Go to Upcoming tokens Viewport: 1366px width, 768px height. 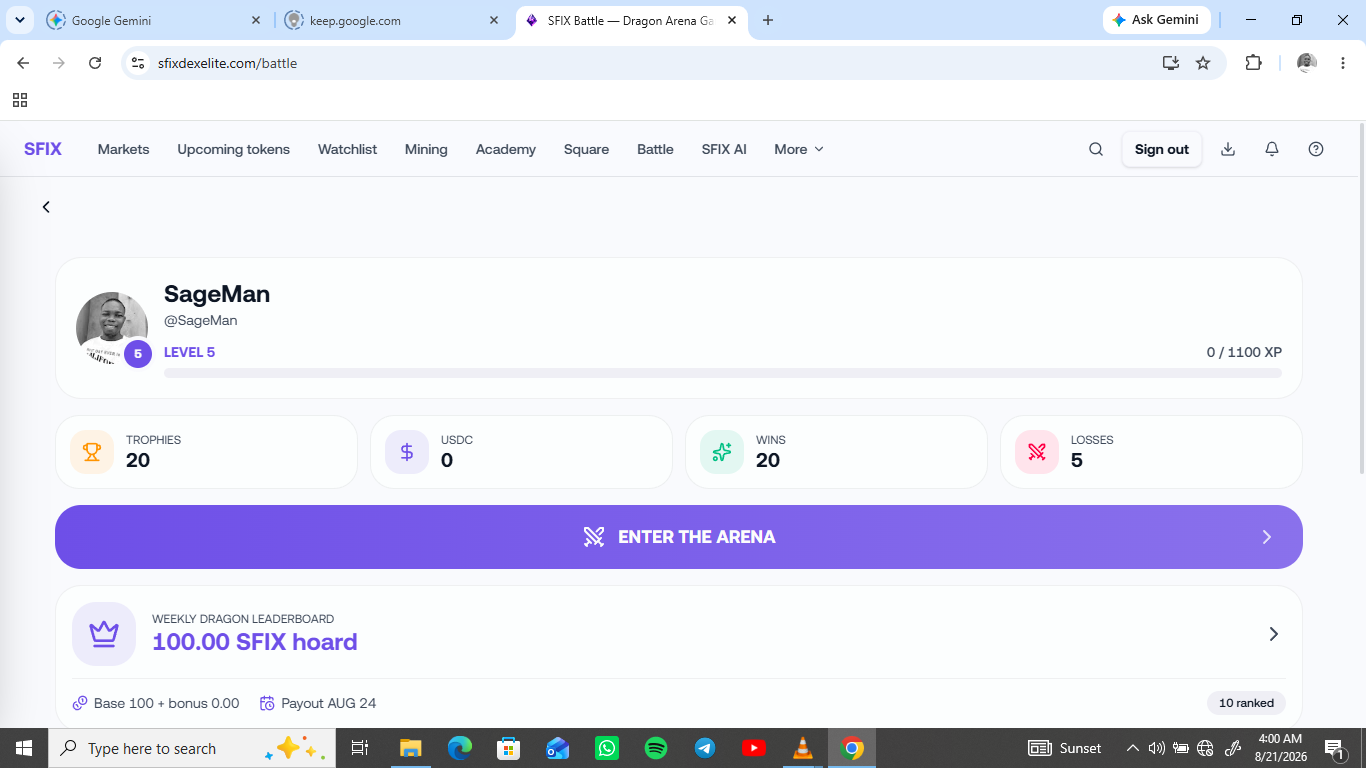(x=234, y=149)
